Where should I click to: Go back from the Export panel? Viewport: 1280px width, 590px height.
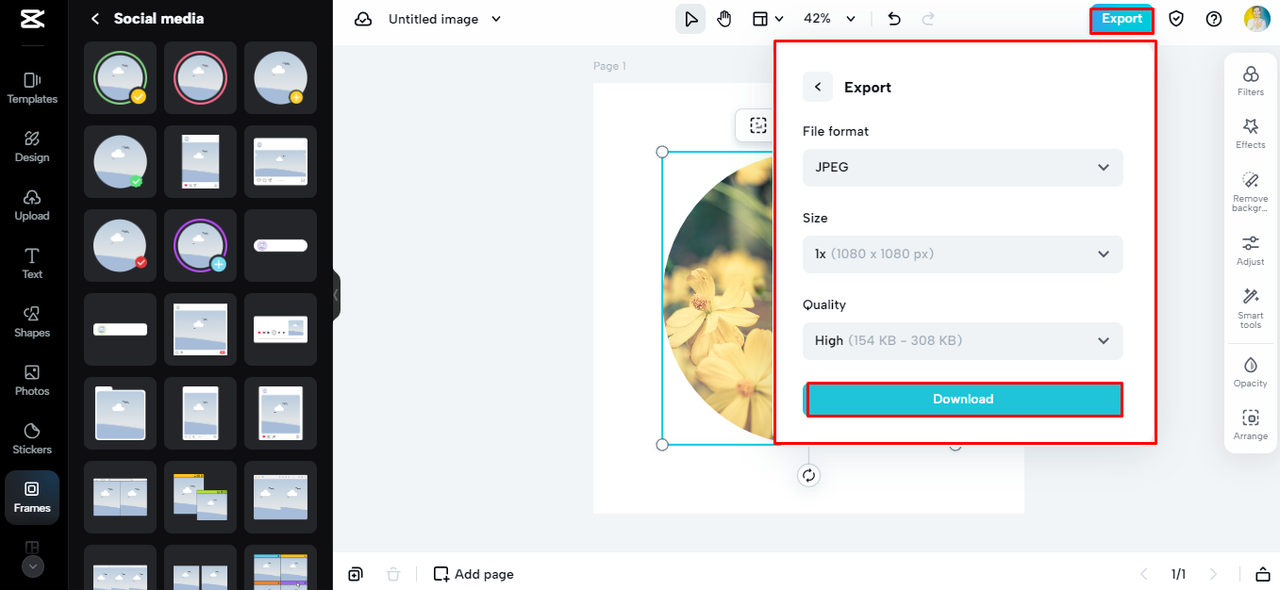point(817,87)
